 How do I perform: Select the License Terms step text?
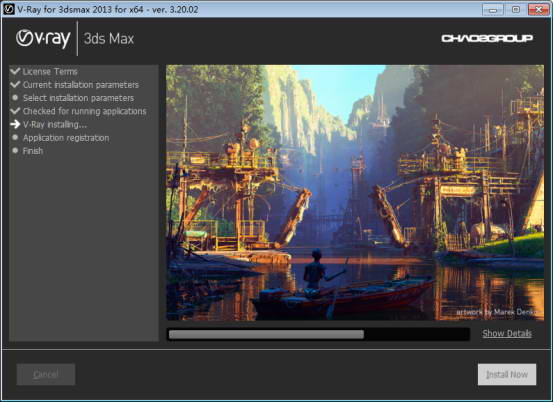click(x=50, y=72)
